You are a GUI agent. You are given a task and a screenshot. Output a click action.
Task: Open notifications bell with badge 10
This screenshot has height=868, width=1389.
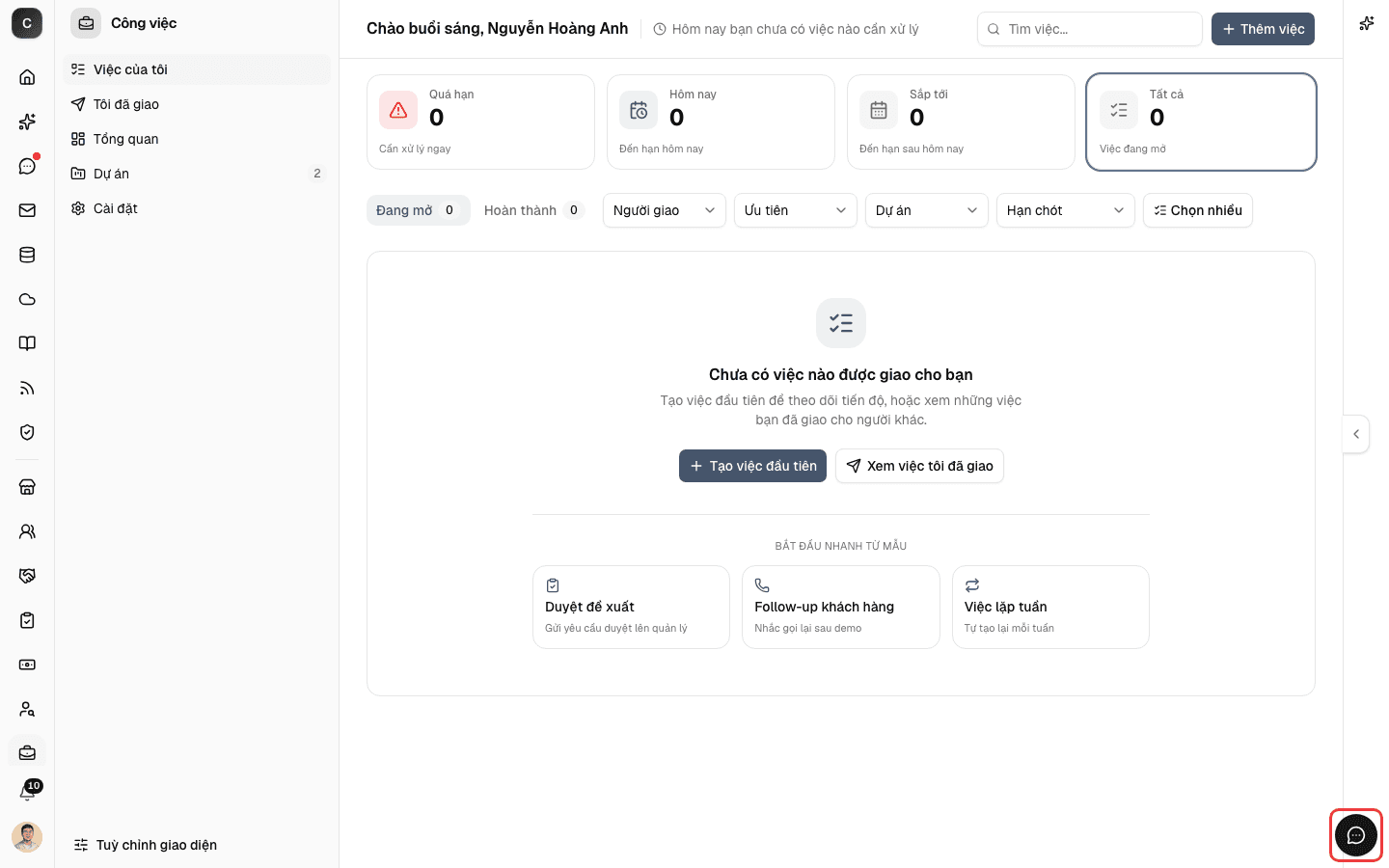pyautogui.click(x=27, y=792)
